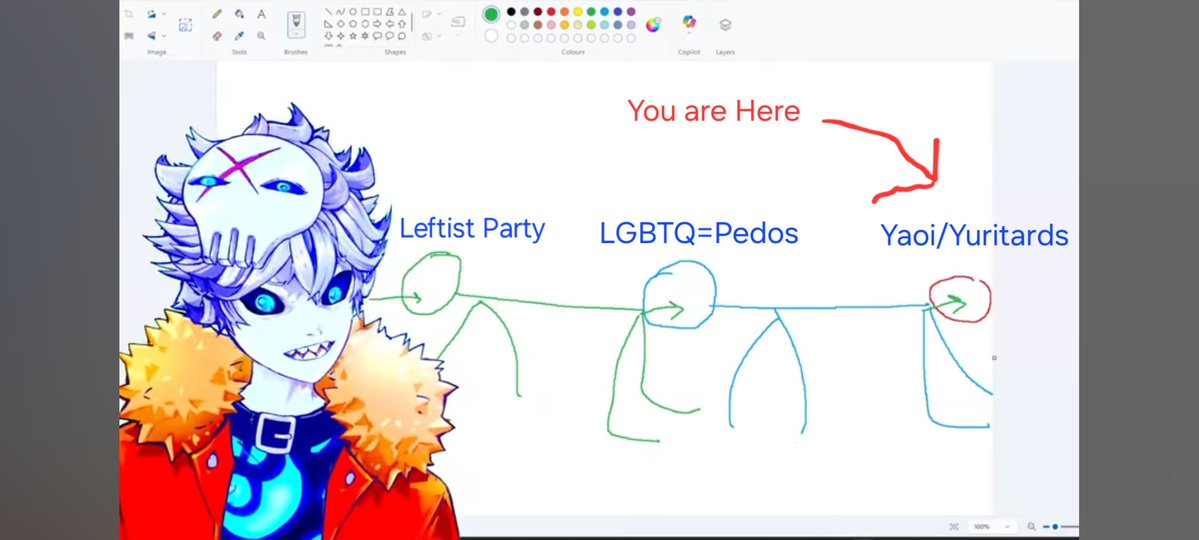Pick the Rounded rectangular callout shape
The image size is (1199, 540).
378,36
